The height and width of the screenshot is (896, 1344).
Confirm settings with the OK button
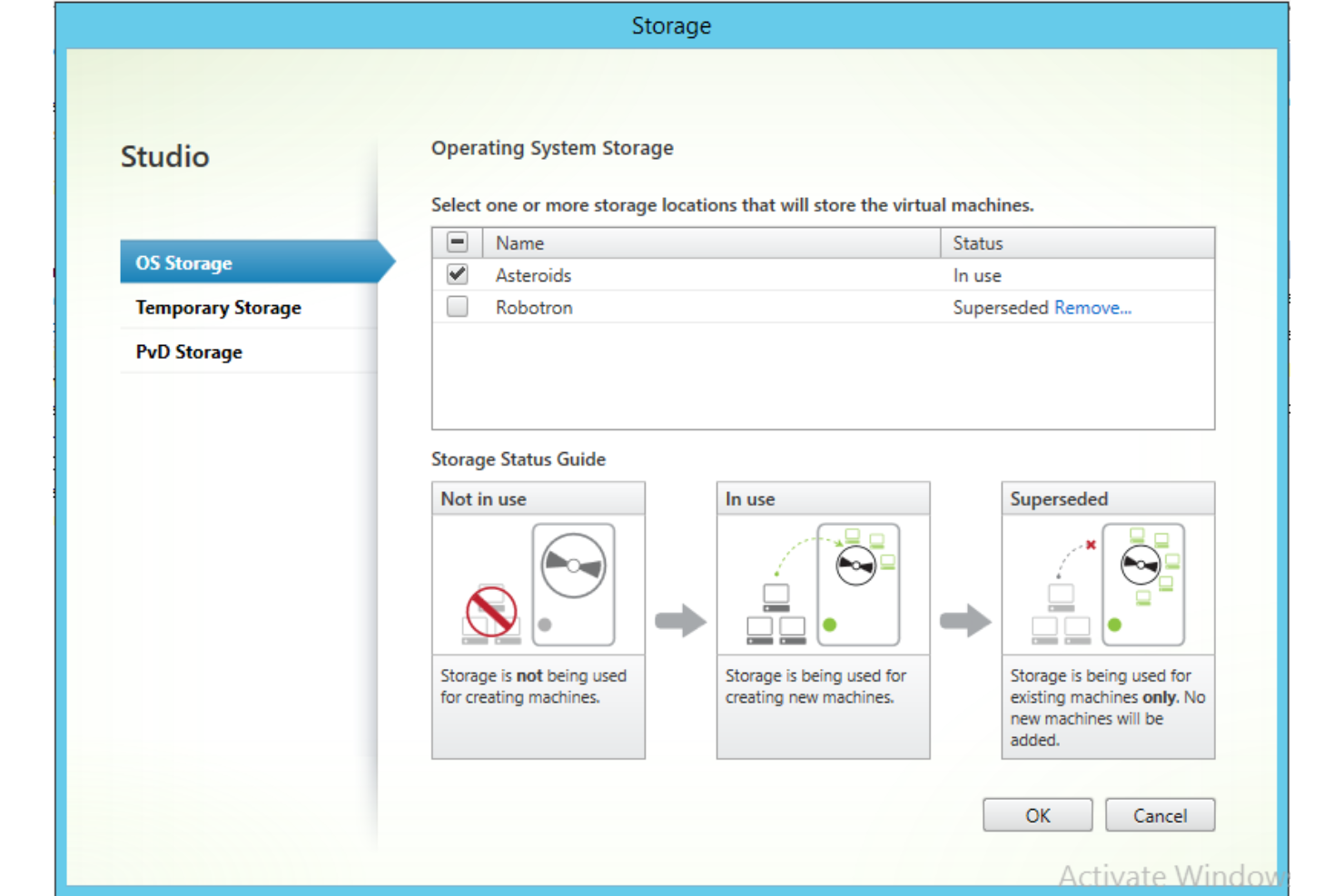click(1037, 814)
